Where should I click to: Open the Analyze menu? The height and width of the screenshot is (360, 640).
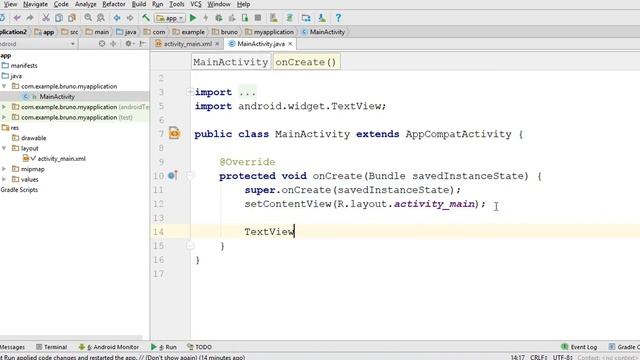point(86,4)
